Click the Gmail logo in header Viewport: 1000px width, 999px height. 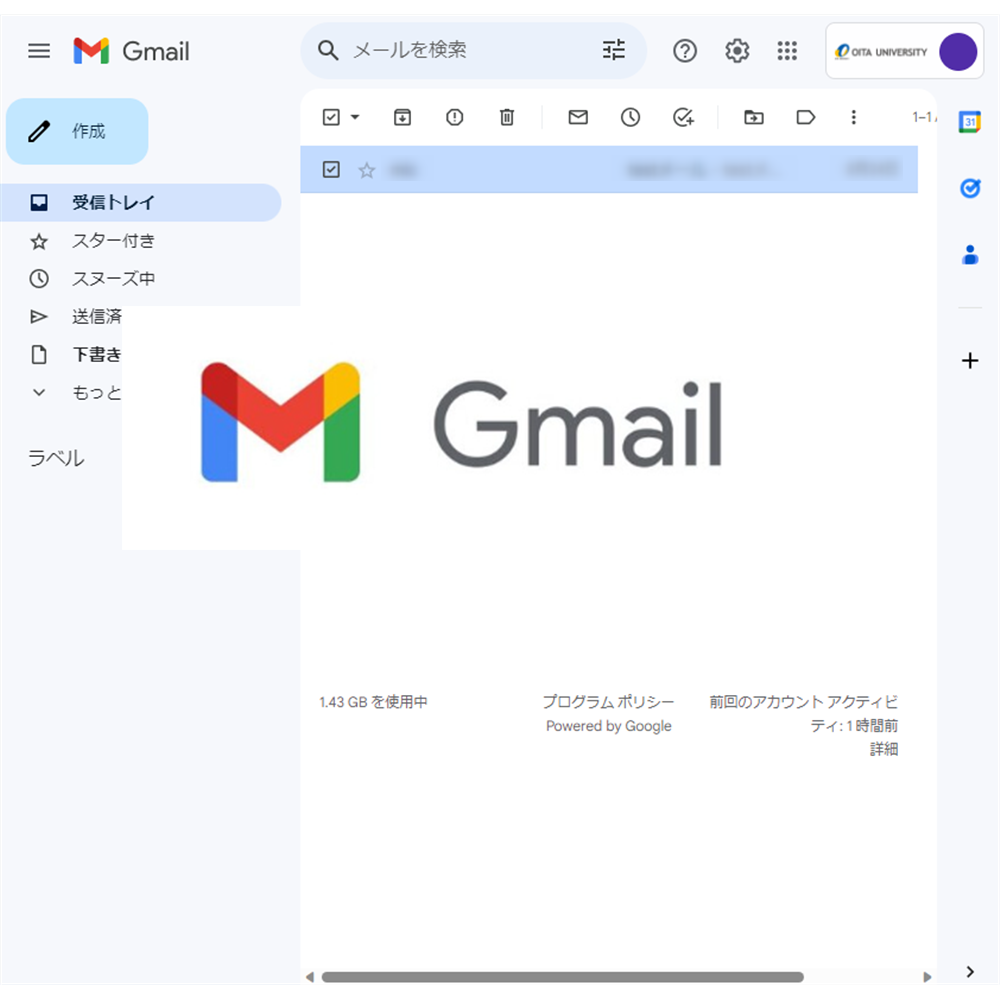(x=131, y=50)
